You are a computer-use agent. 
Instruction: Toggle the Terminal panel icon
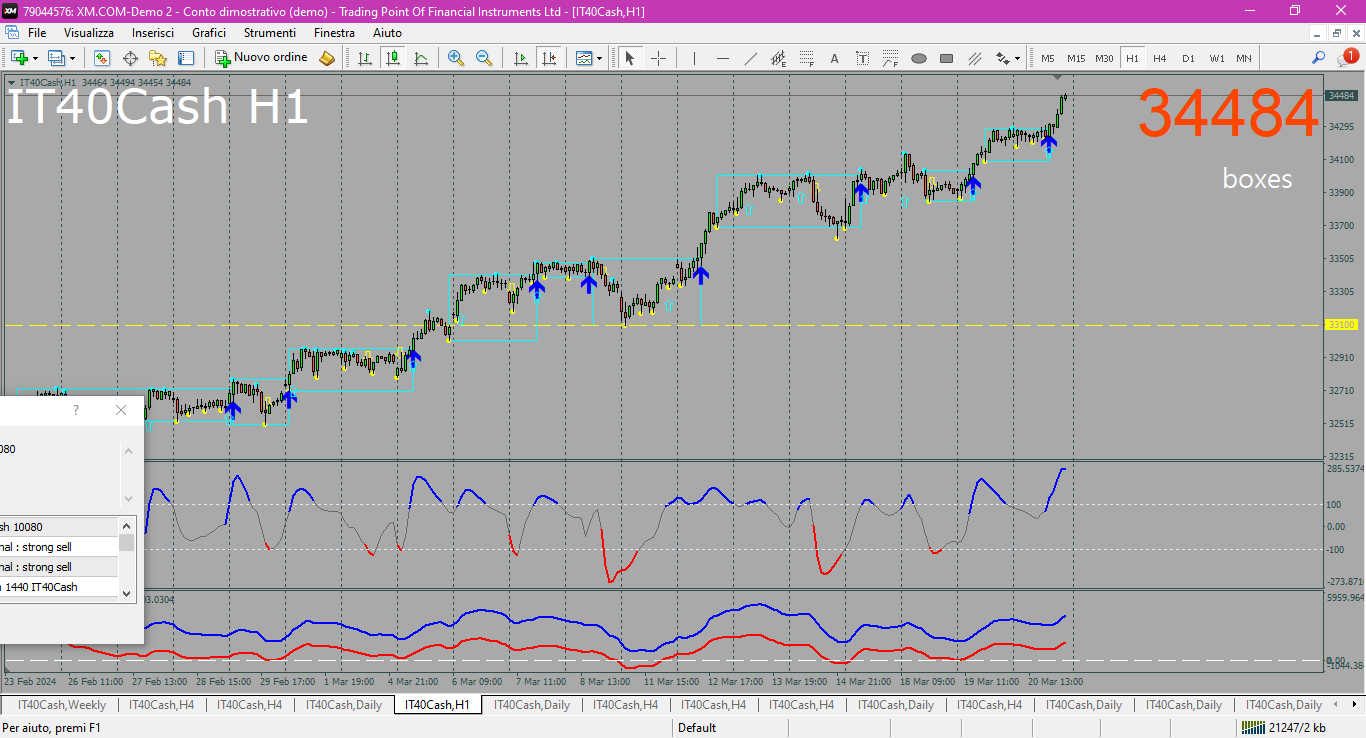click(186, 58)
